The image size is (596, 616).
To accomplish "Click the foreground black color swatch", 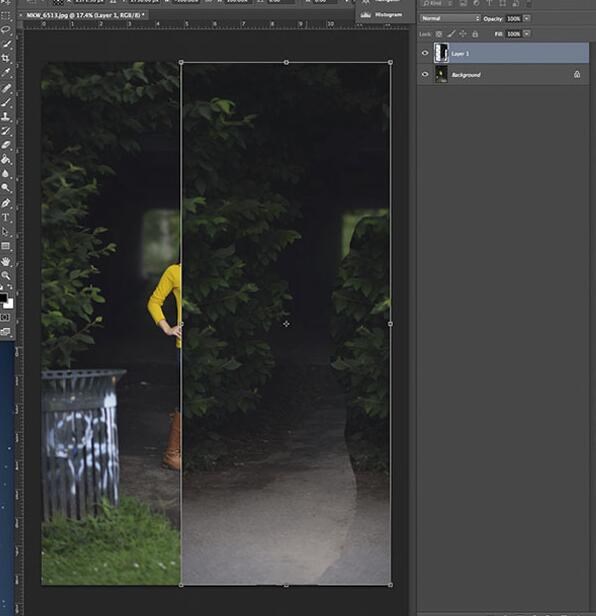I will (3, 298).
